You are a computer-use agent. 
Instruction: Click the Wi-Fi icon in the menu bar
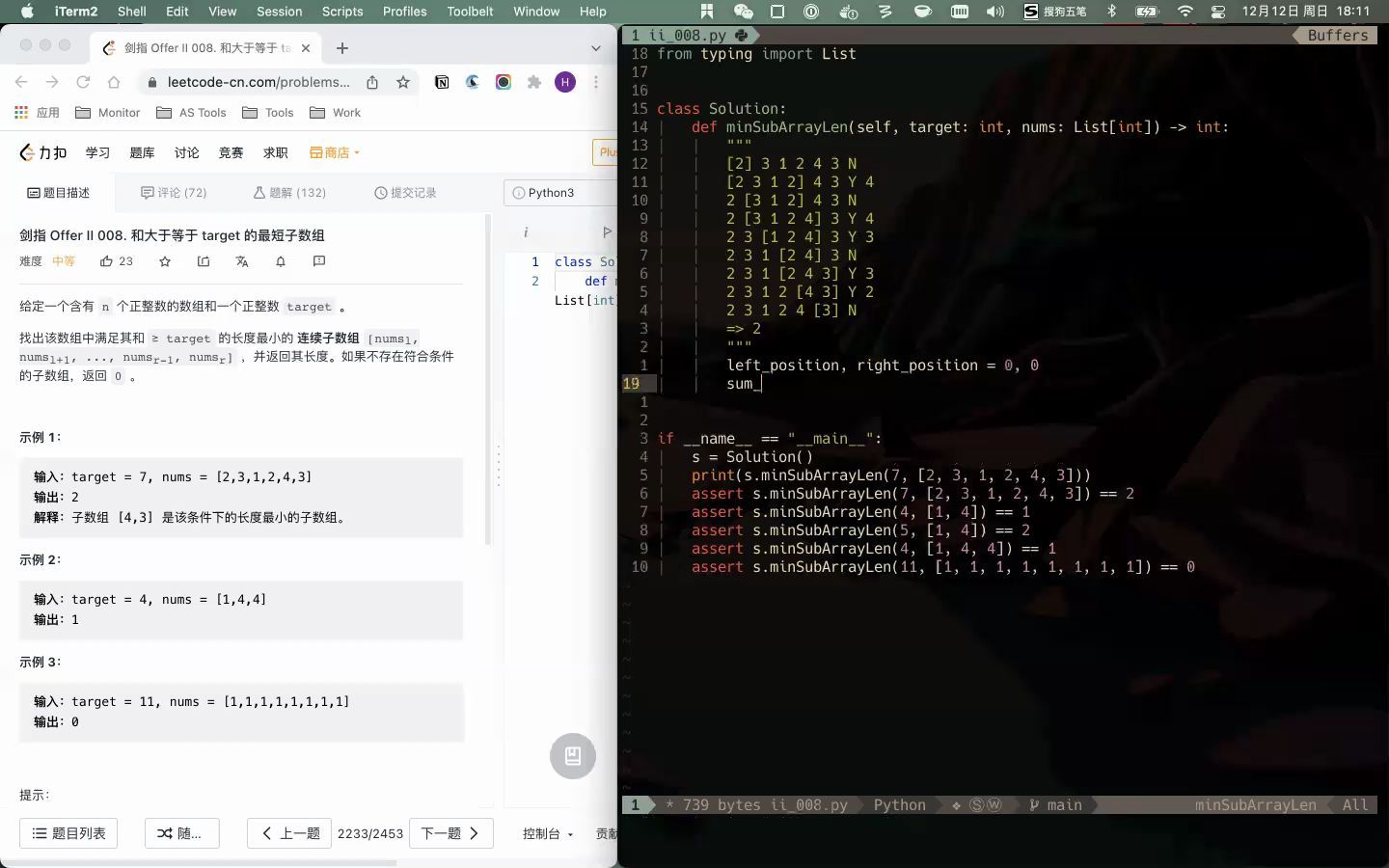[x=1185, y=12]
